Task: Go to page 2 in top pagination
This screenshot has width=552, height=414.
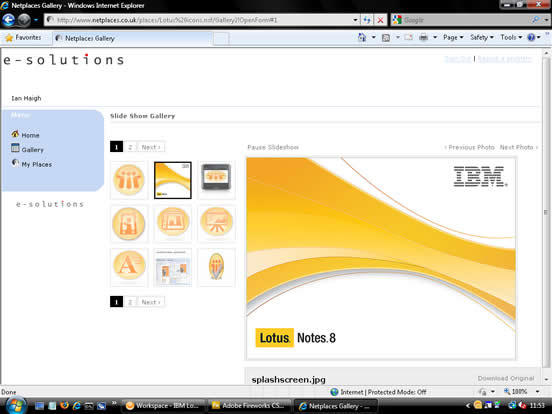Action: [130, 147]
